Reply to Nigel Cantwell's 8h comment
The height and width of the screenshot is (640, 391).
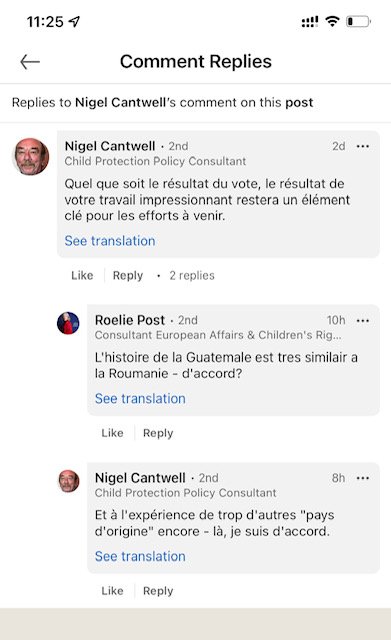click(x=158, y=591)
